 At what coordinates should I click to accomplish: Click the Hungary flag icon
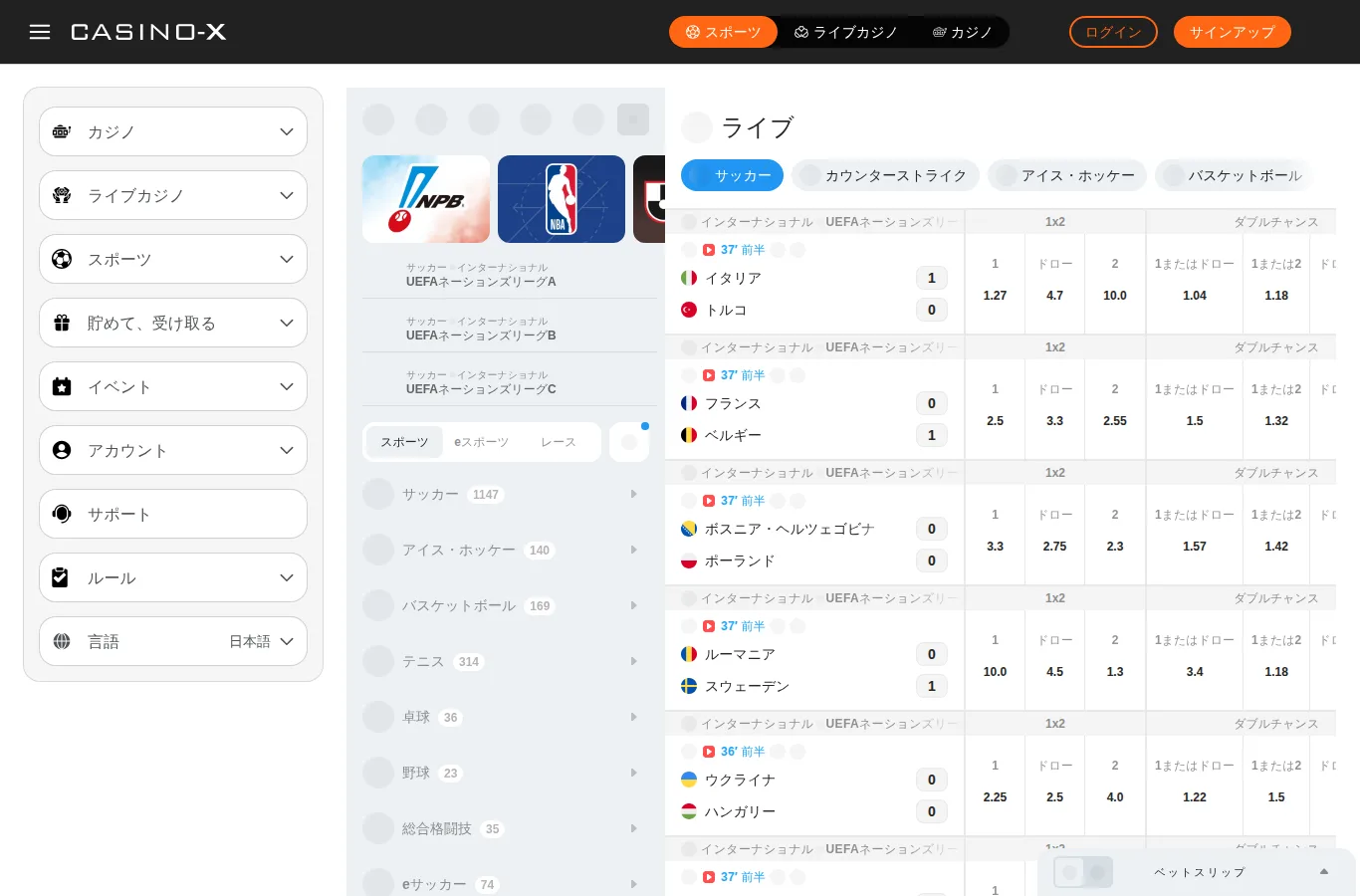689,811
